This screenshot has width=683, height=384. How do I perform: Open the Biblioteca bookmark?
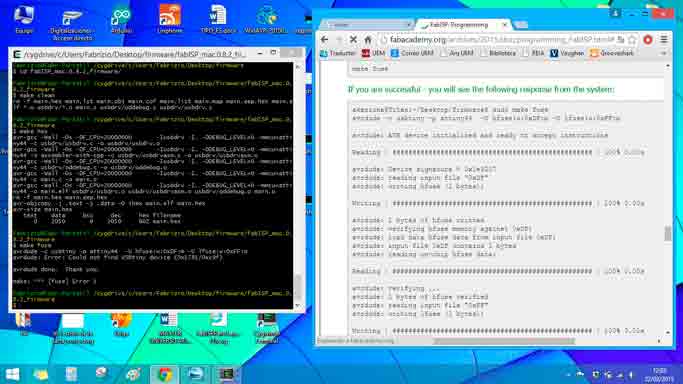498,53
